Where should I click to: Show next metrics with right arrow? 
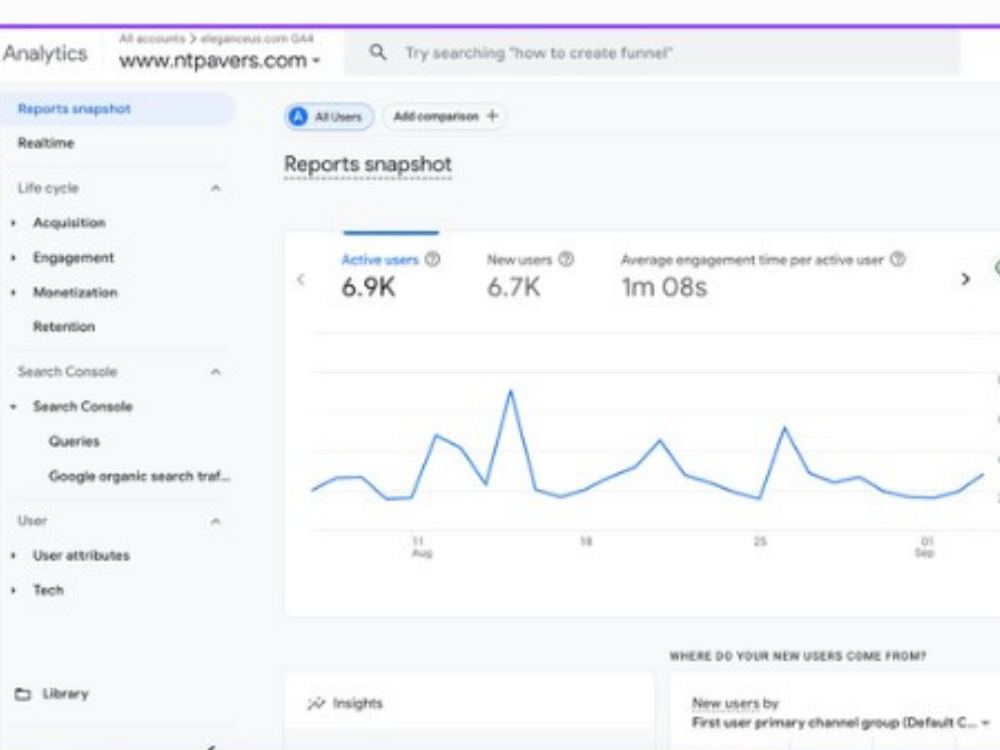tap(966, 279)
